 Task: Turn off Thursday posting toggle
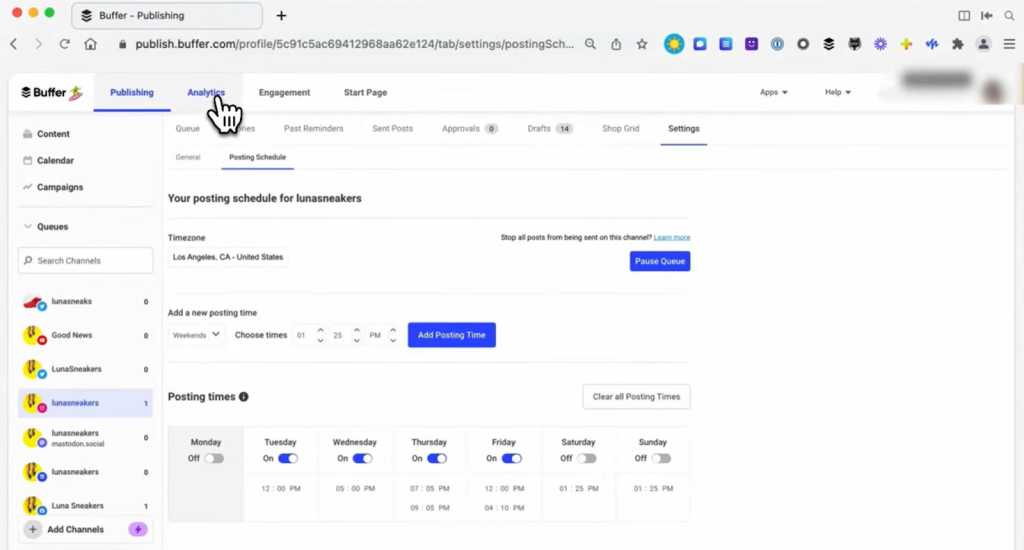point(437,459)
